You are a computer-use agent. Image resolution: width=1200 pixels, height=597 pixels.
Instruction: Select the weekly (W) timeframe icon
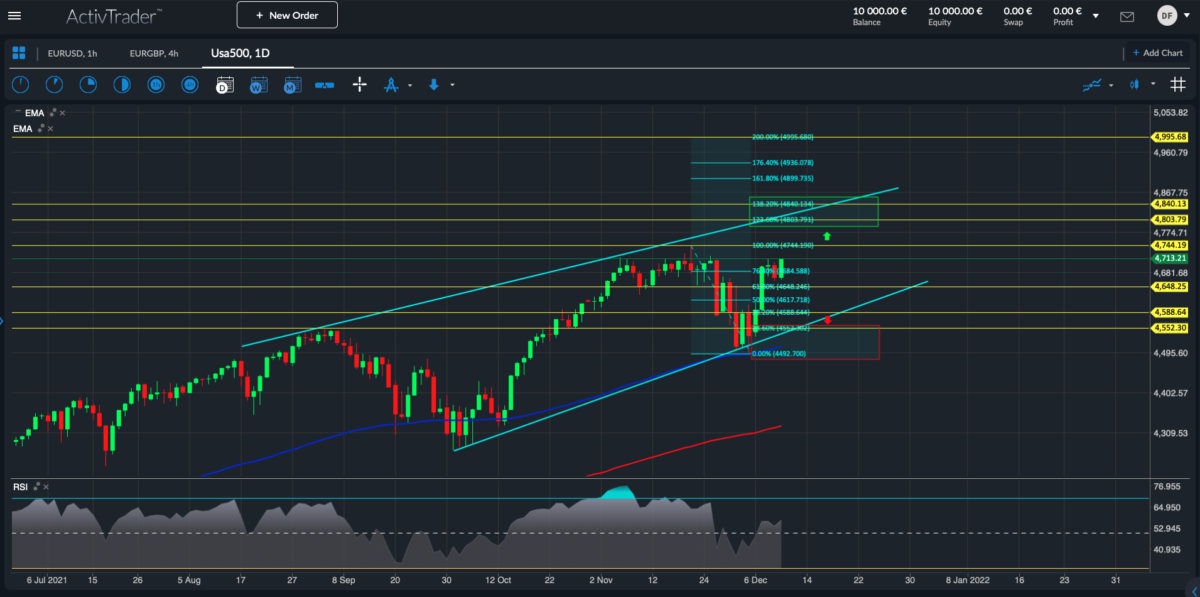click(x=257, y=85)
